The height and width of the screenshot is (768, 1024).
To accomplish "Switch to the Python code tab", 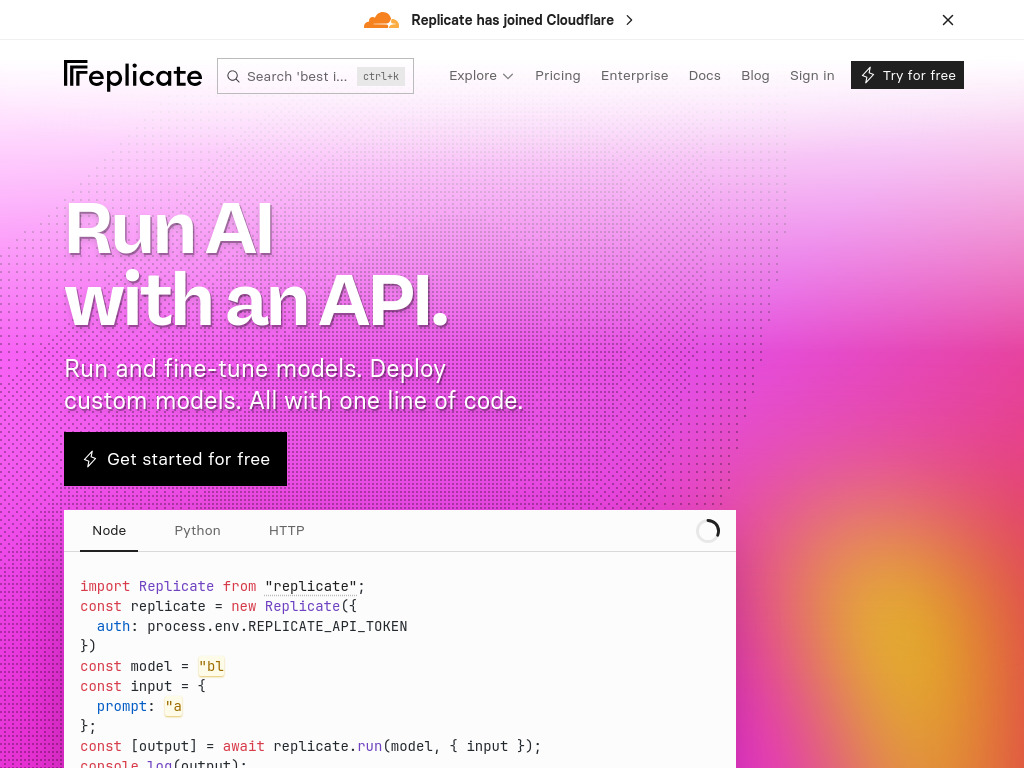I will (x=197, y=531).
